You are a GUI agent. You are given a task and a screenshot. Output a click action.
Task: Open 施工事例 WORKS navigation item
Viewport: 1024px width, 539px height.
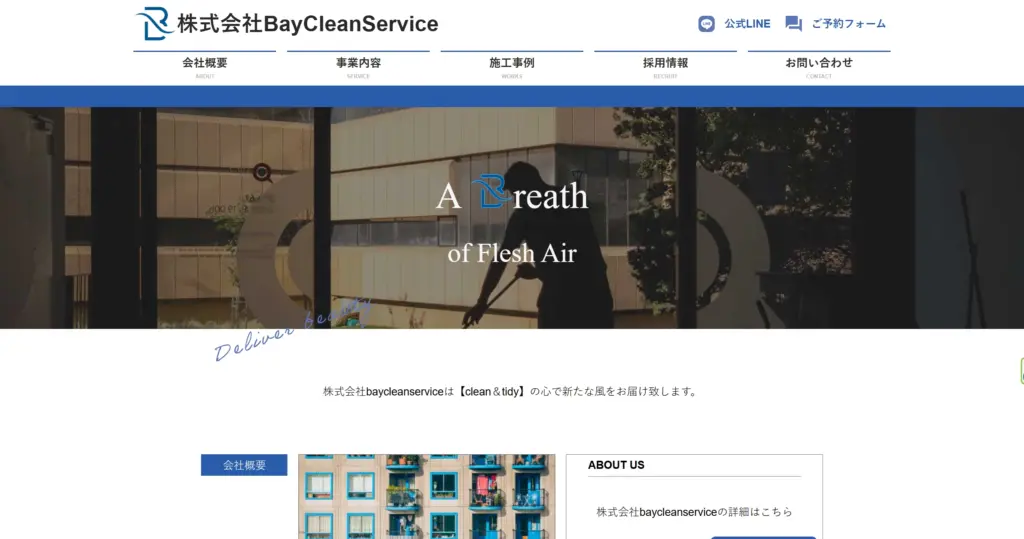pyautogui.click(x=511, y=66)
